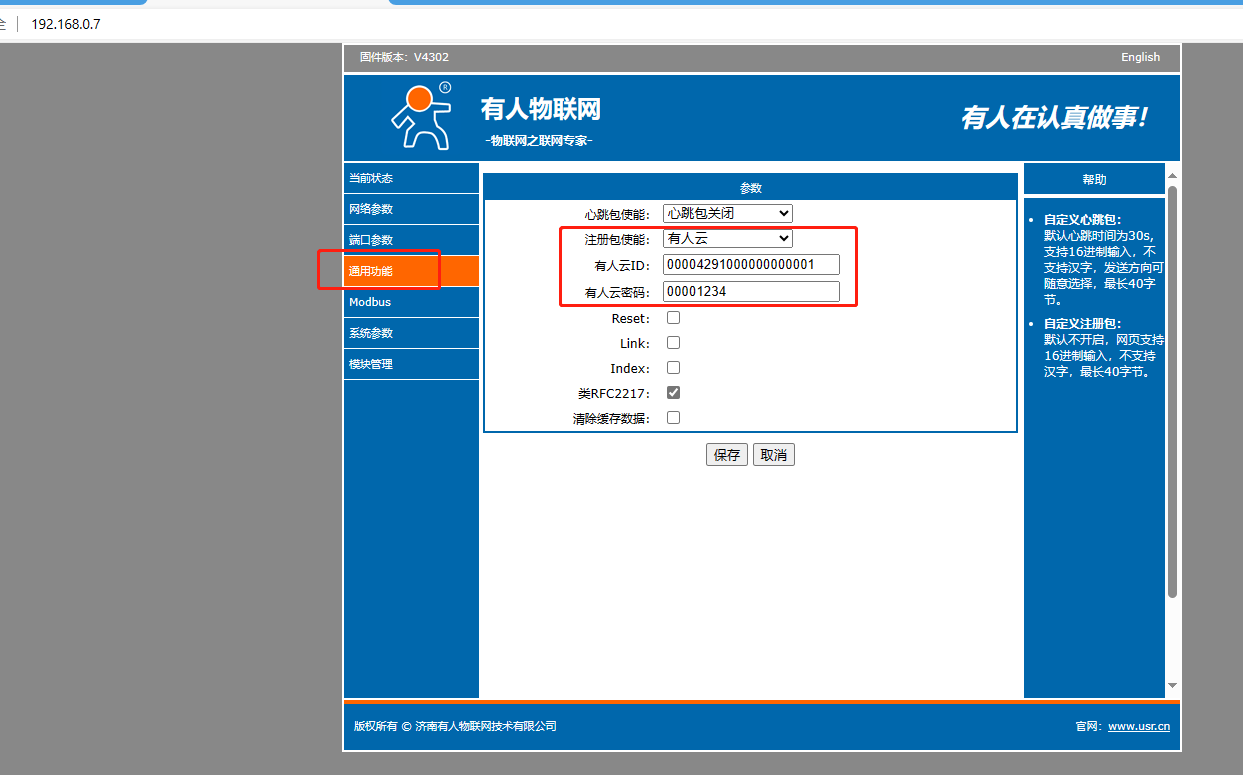The height and width of the screenshot is (775, 1243).
Task: Uncheck the 类RFC2217 checkbox
Action: click(674, 393)
